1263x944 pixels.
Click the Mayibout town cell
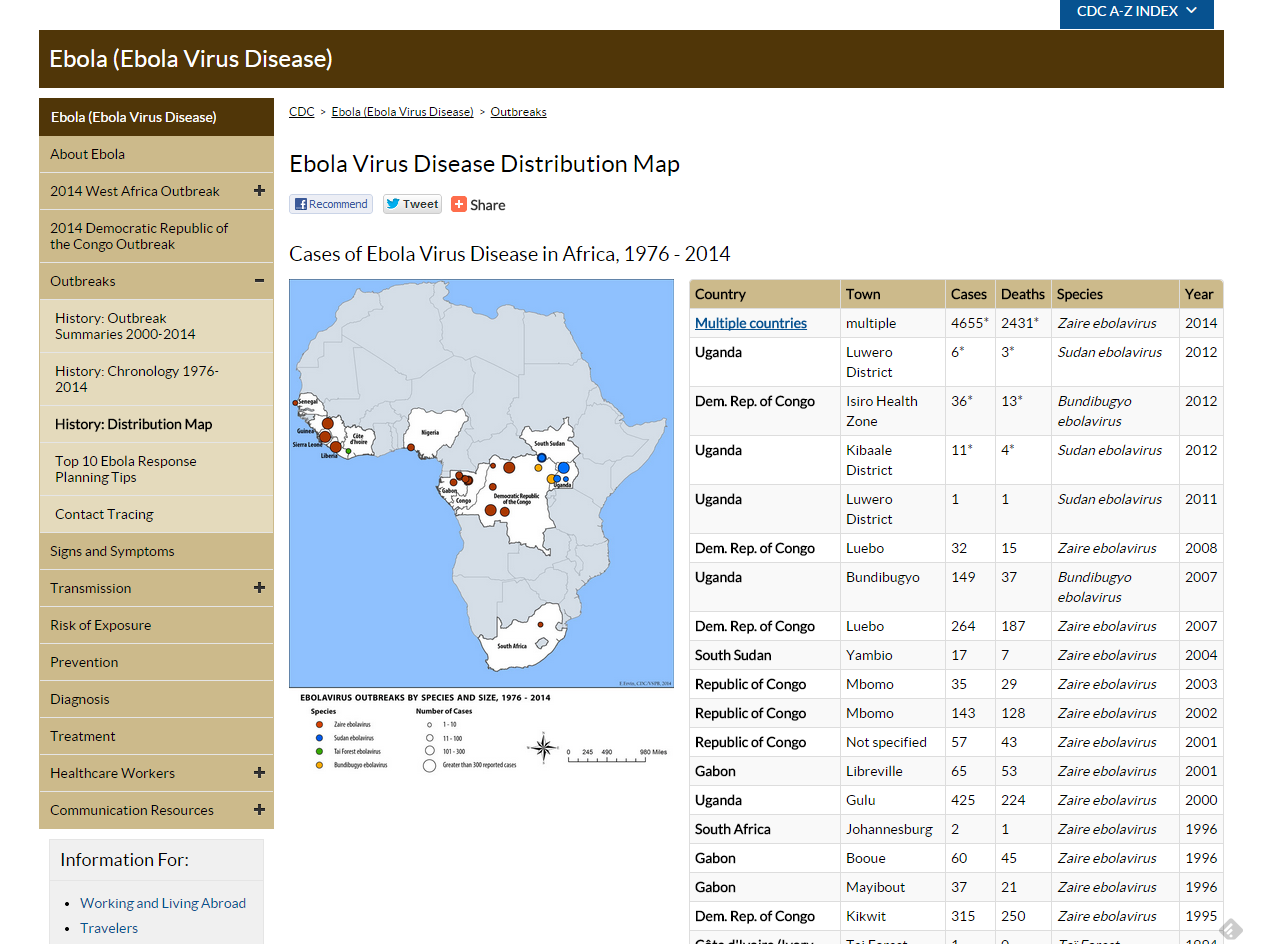click(x=893, y=887)
